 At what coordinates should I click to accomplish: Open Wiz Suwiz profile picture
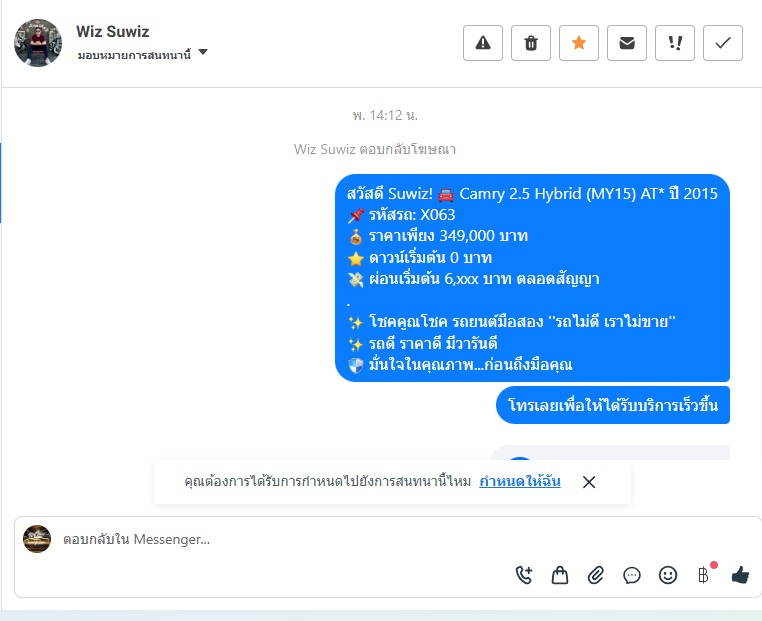click(x=38, y=43)
